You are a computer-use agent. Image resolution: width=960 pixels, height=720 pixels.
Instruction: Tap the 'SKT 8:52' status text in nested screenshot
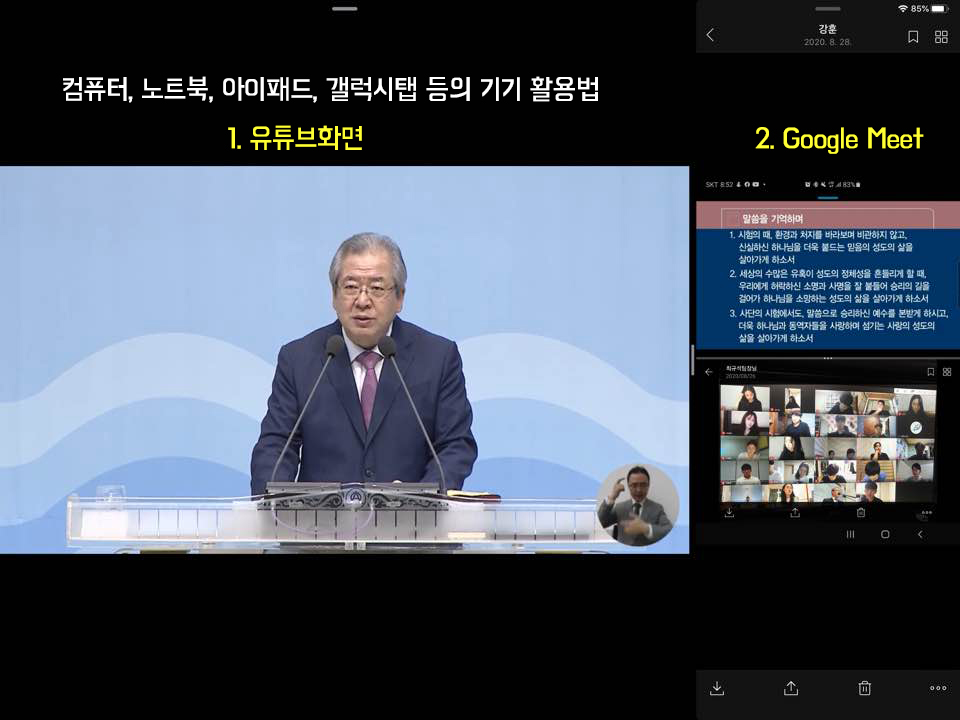coord(719,184)
